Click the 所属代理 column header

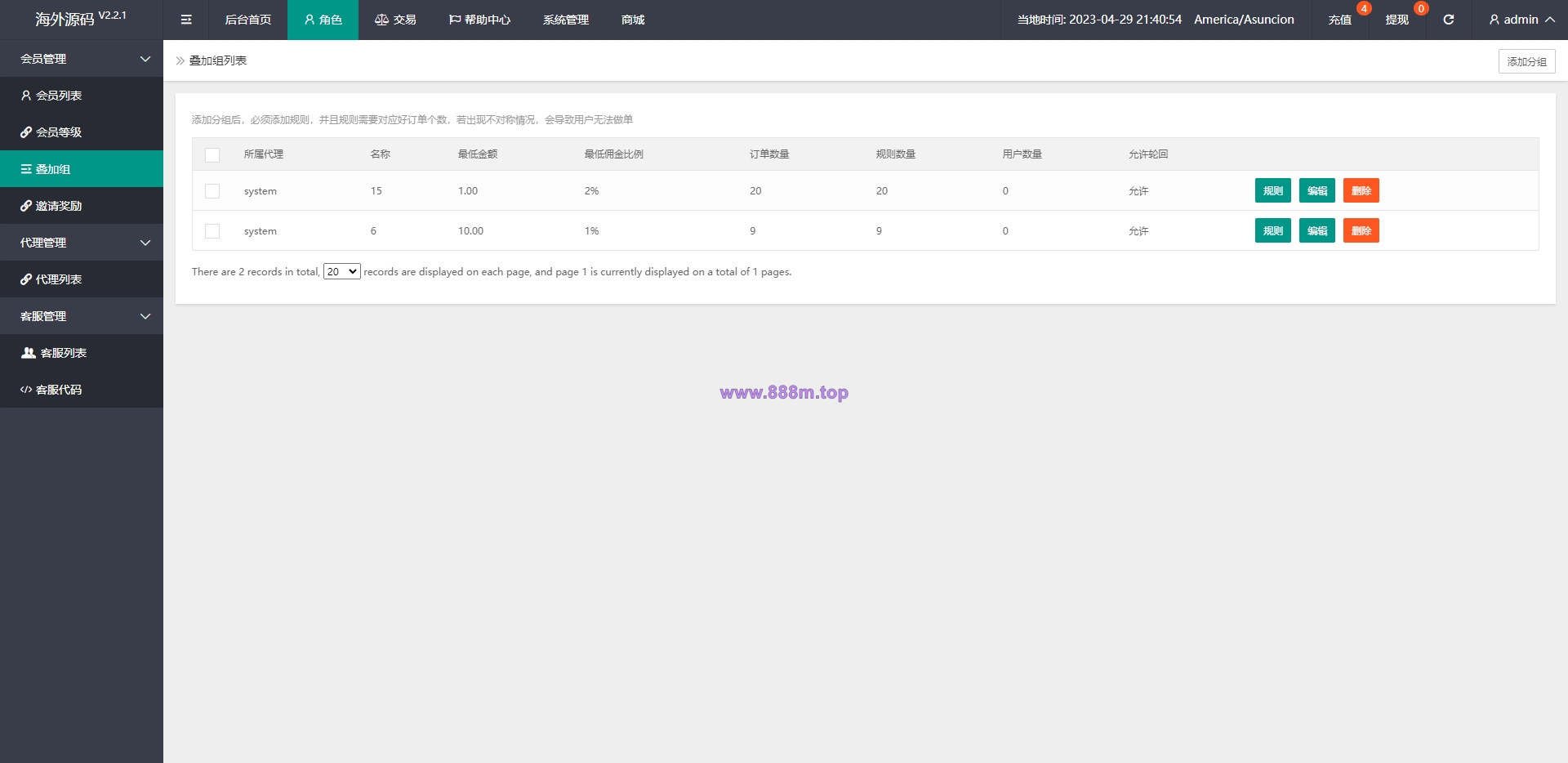pos(264,154)
